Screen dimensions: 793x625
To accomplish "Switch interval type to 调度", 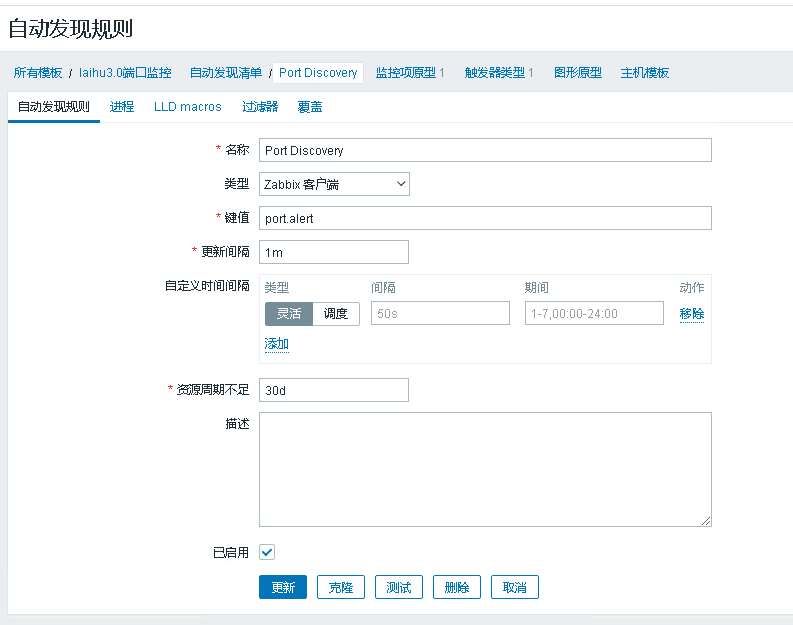I will pos(336,314).
